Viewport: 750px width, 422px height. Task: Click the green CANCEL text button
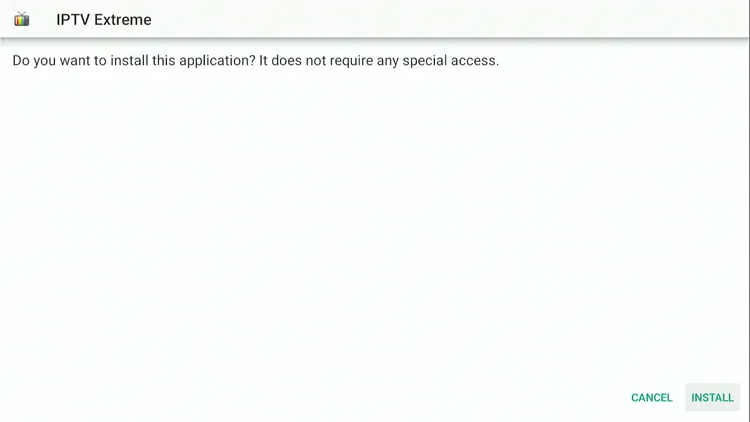651,397
